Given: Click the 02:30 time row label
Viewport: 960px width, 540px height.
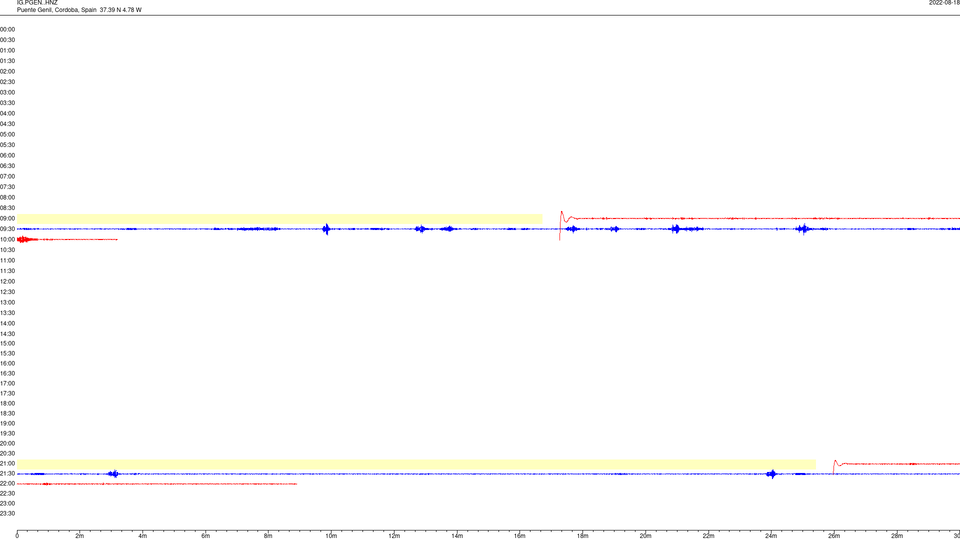Looking at the screenshot, I should point(7,82).
